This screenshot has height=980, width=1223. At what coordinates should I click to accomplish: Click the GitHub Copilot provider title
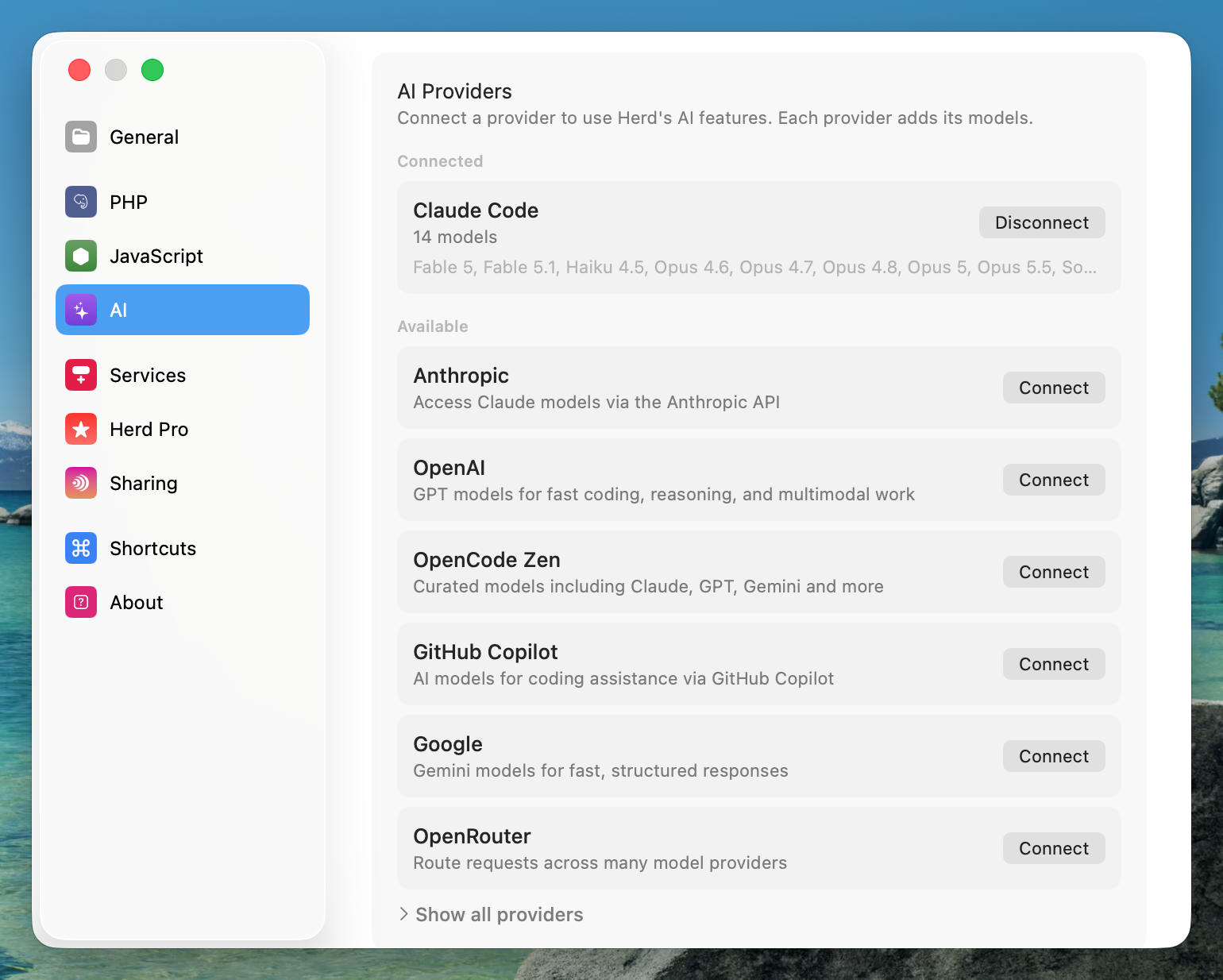point(486,652)
